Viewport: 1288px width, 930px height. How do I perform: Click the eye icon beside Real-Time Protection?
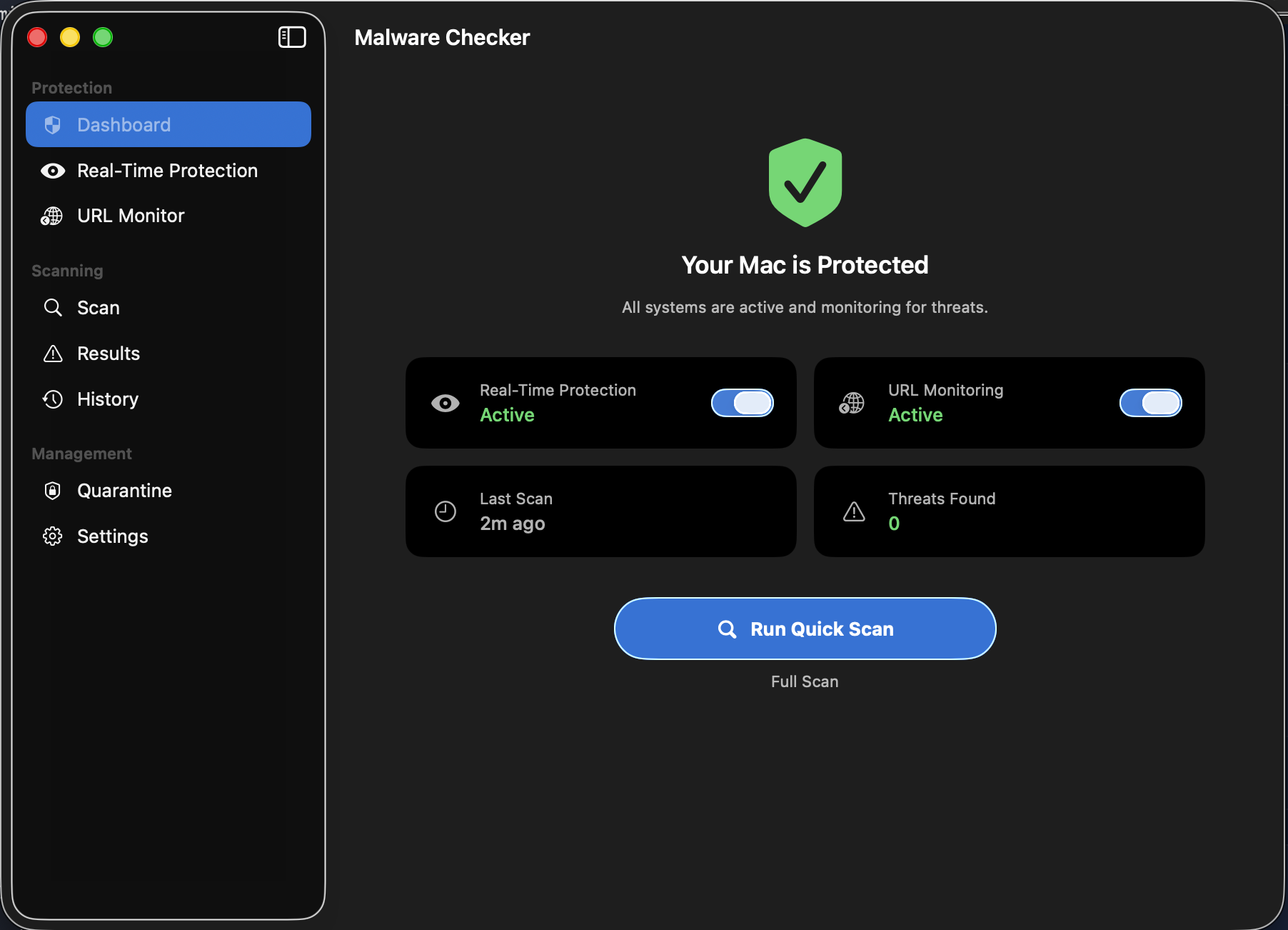coord(53,171)
